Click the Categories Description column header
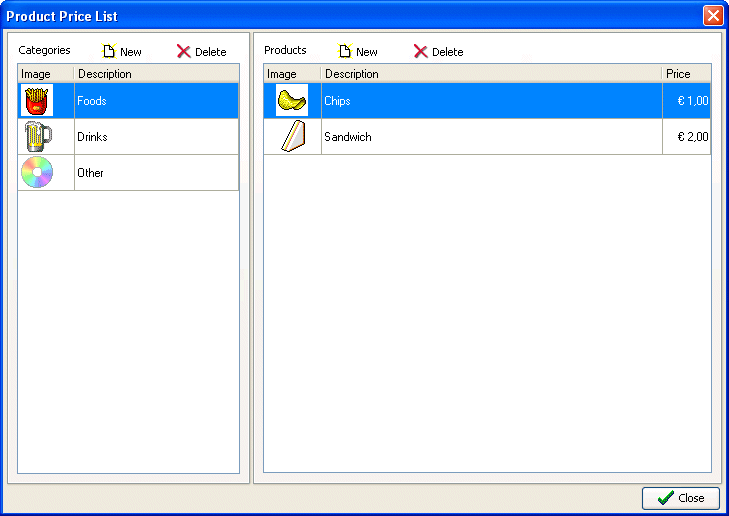 (156, 74)
